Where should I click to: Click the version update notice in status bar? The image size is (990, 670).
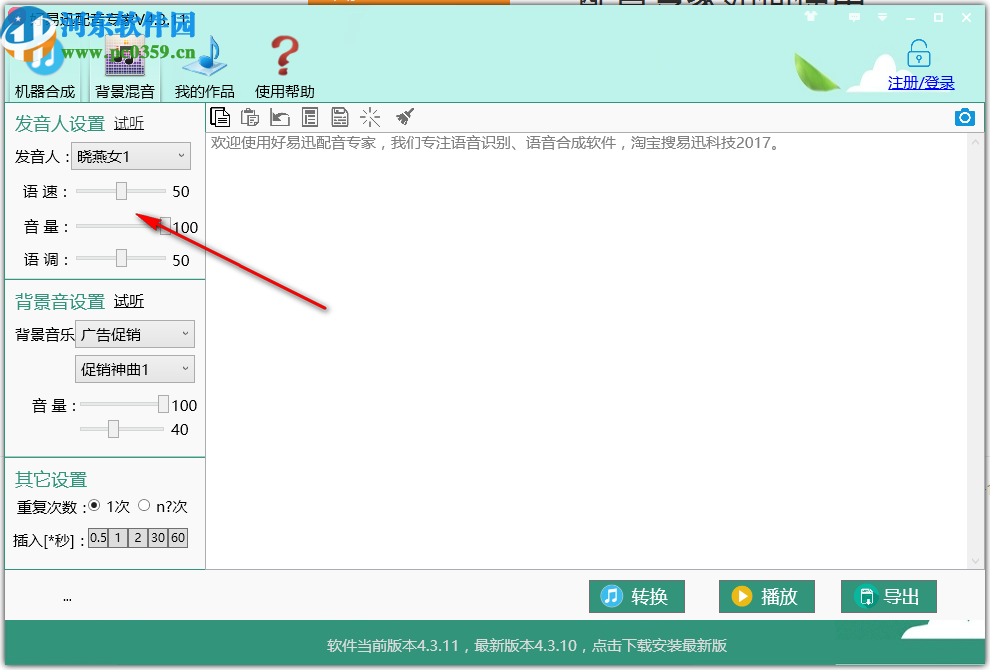coord(527,645)
